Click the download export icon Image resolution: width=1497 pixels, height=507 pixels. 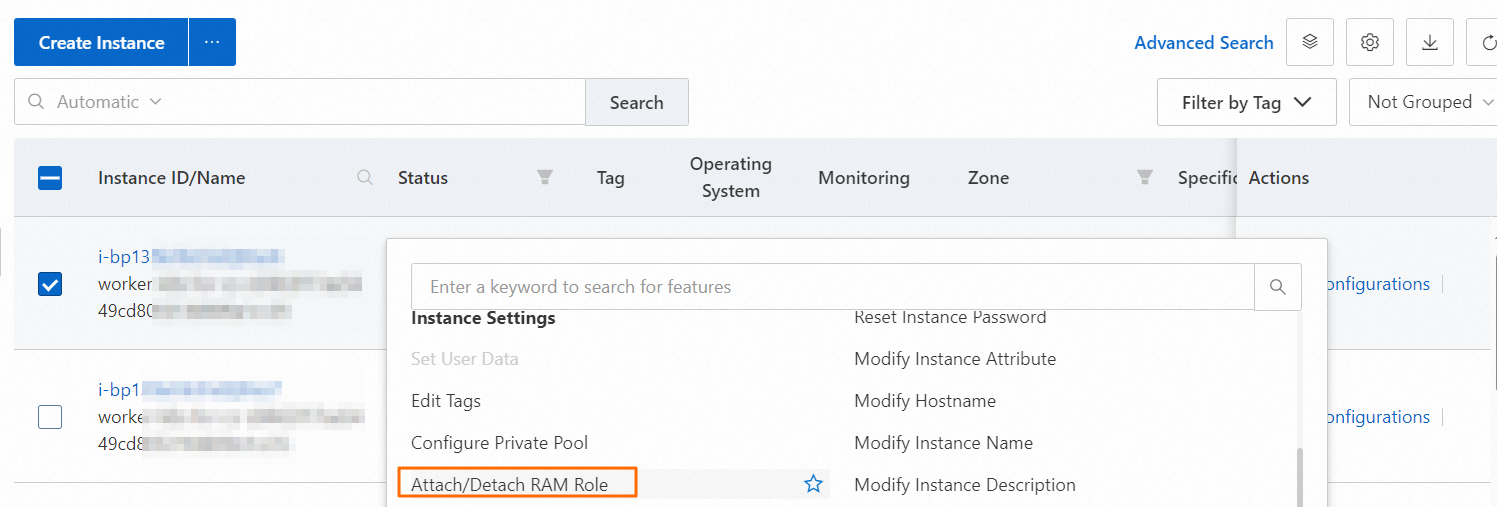1430,42
